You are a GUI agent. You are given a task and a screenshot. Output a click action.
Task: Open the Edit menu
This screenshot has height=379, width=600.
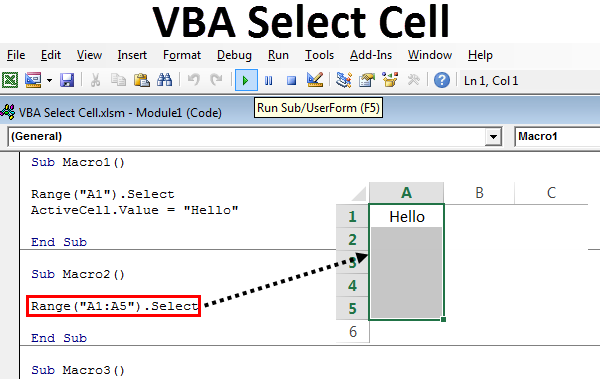point(51,55)
